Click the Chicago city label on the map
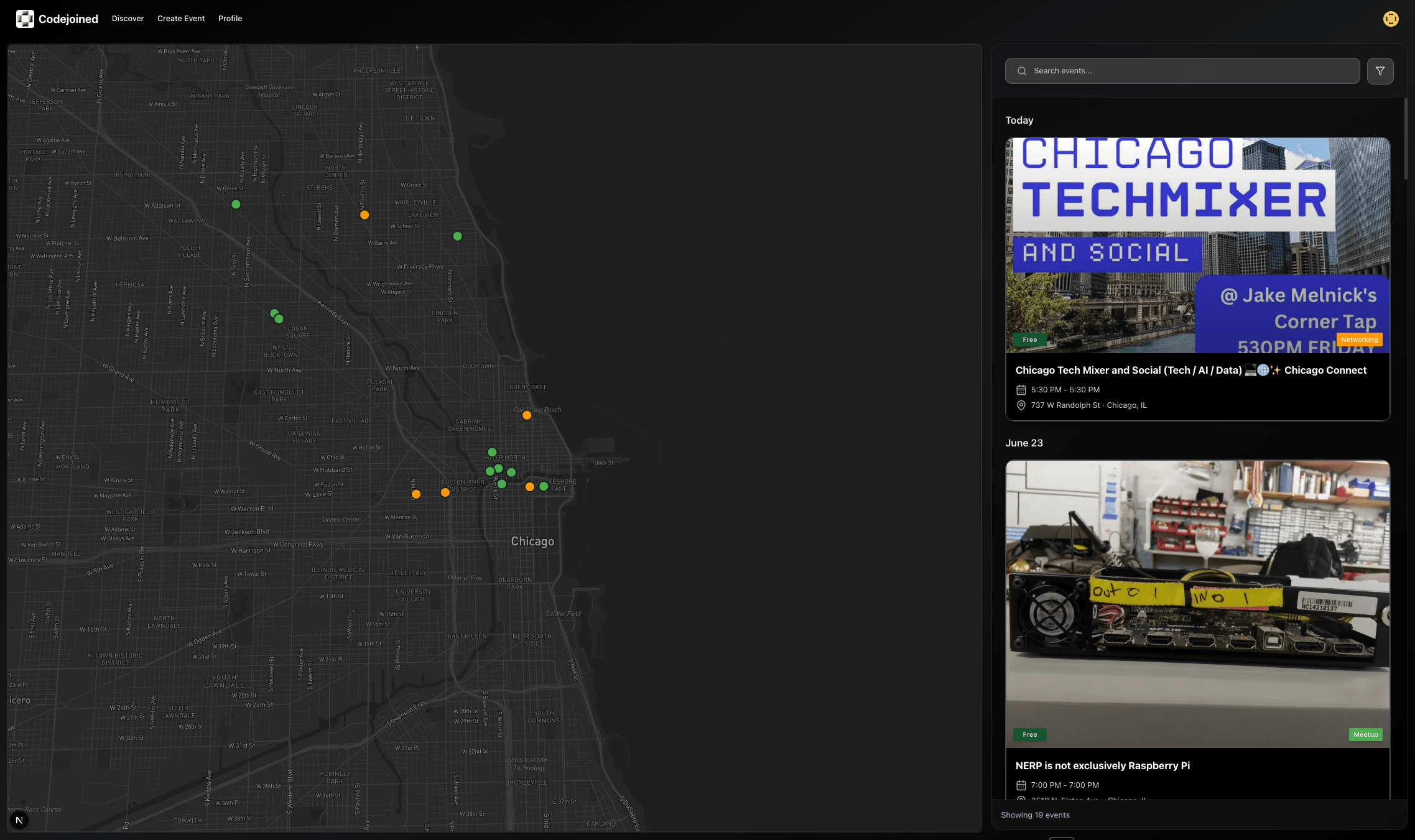The image size is (1415, 840). [x=532, y=542]
